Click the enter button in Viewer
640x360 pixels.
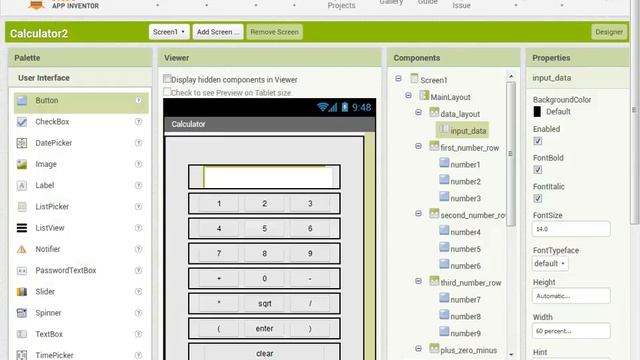click(x=264, y=329)
